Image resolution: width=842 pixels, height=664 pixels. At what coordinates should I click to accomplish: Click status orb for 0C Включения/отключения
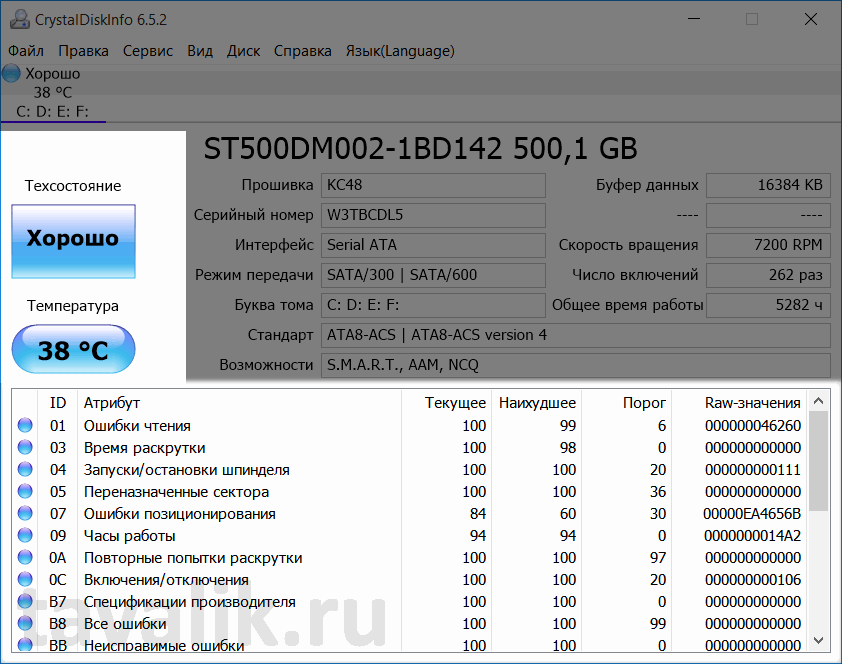pos(25,579)
